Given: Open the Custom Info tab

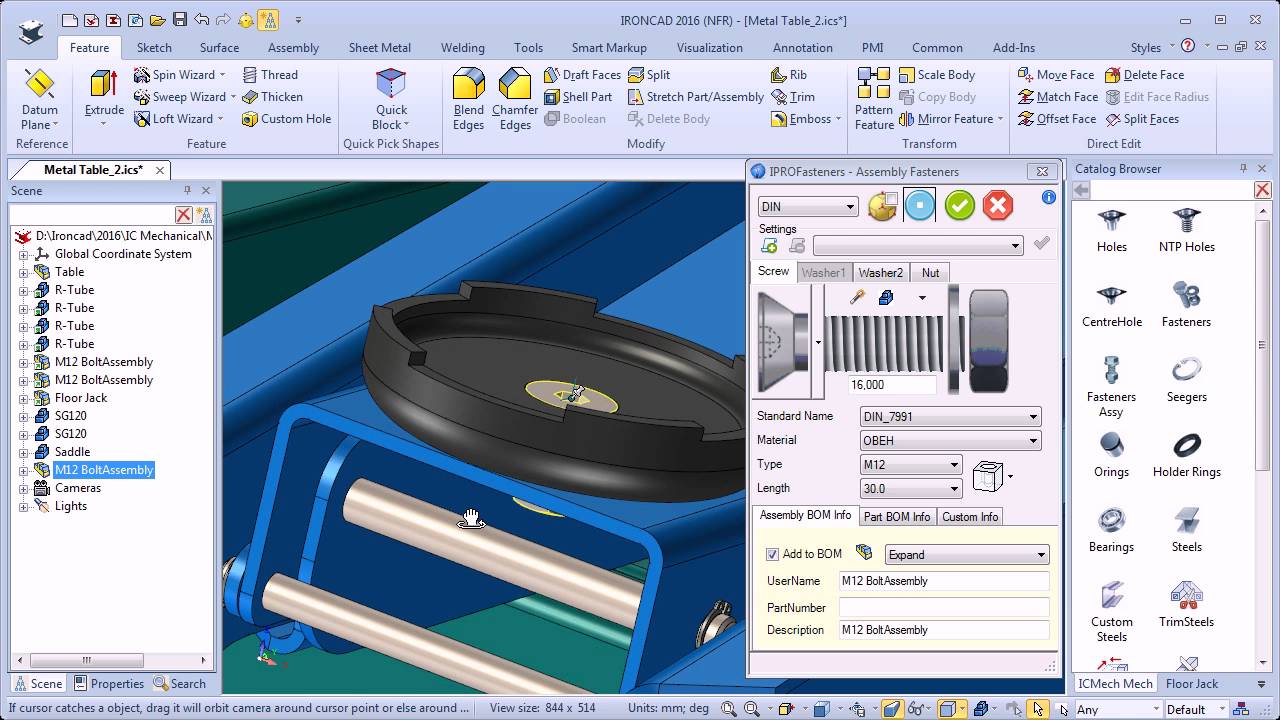Looking at the screenshot, I should [969, 517].
